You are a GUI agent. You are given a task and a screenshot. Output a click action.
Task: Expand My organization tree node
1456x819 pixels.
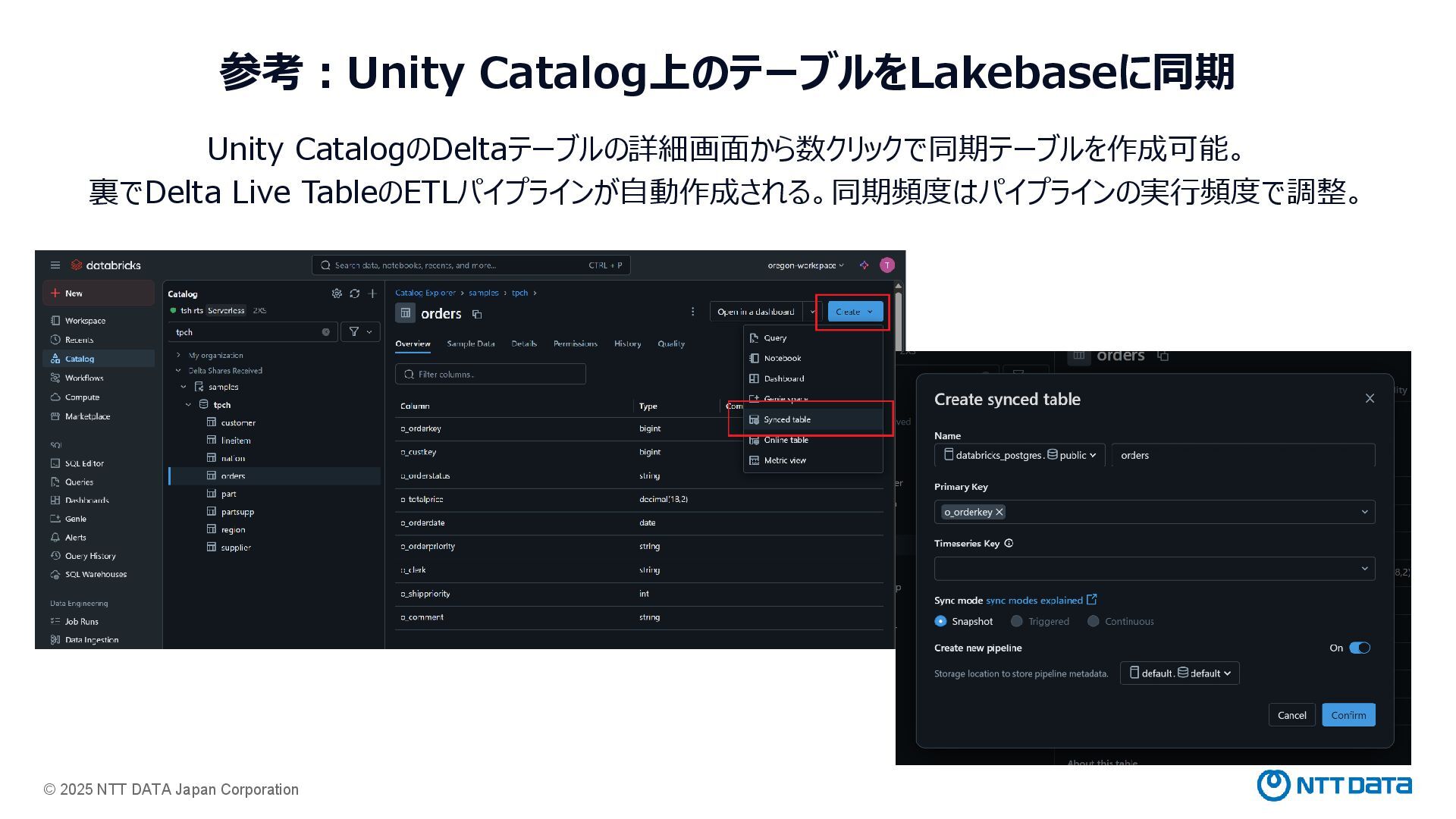coord(178,355)
